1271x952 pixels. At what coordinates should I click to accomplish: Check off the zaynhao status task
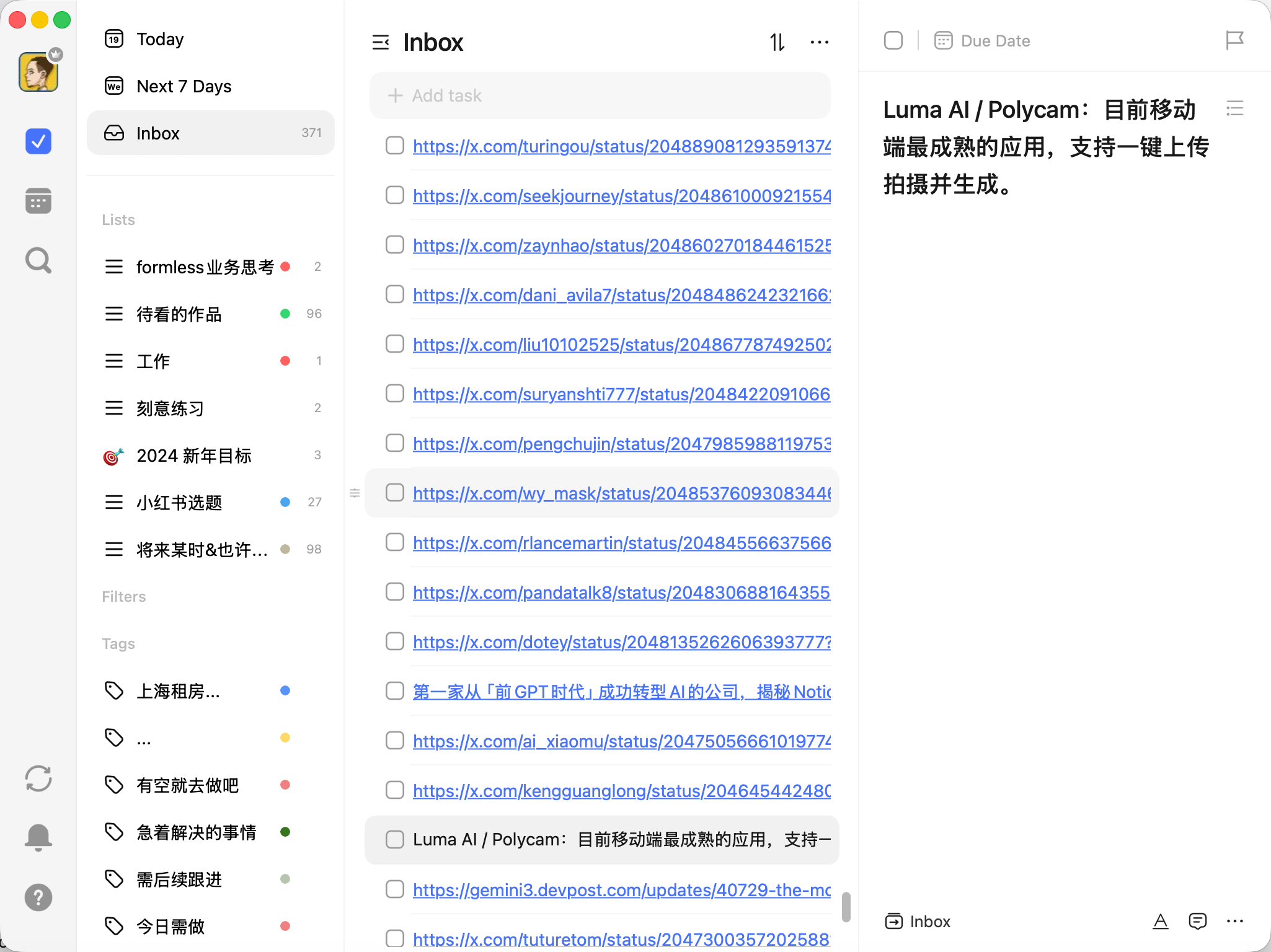coord(395,245)
